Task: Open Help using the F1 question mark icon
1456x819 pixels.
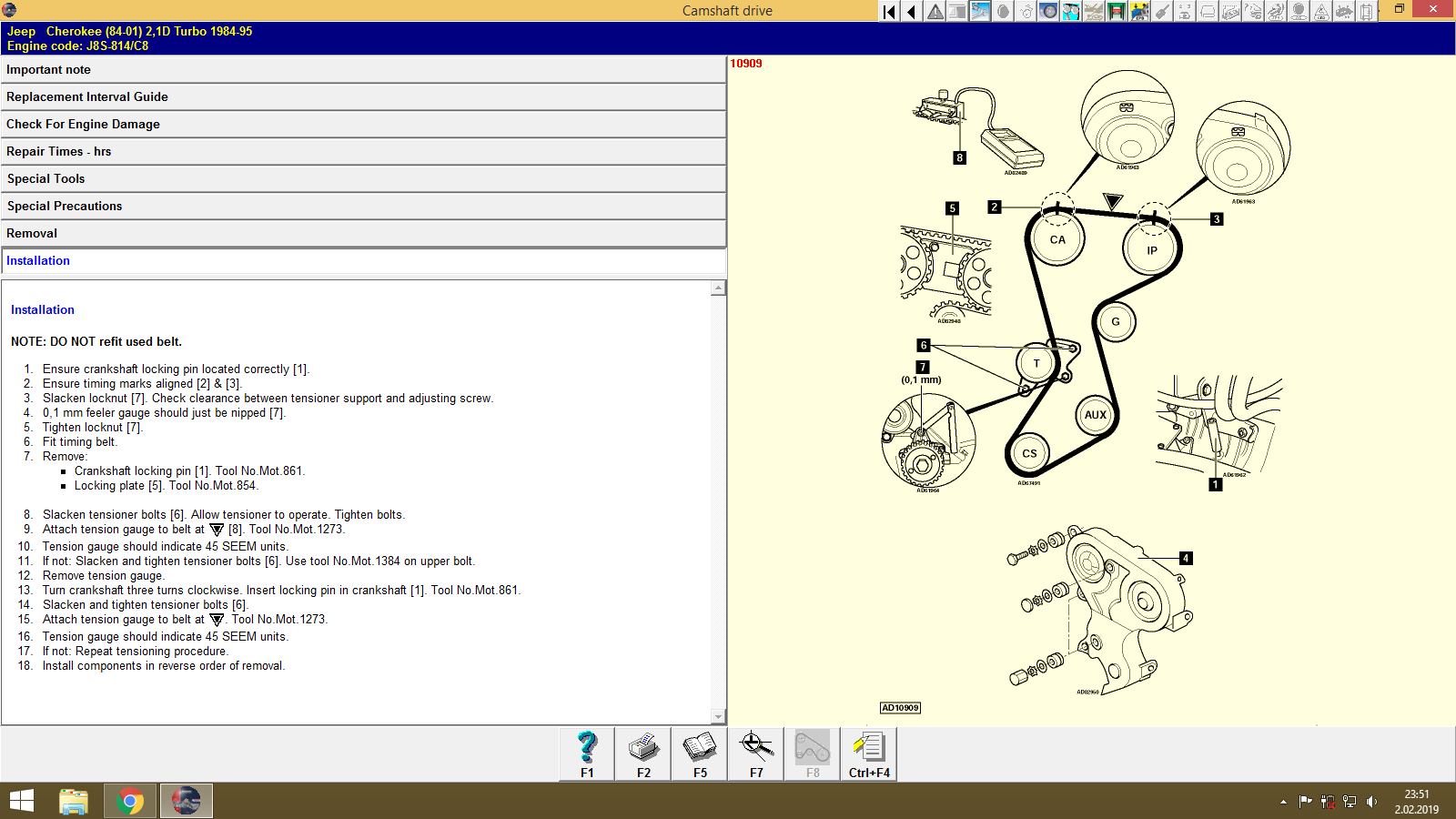Action: tap(585, 752)
